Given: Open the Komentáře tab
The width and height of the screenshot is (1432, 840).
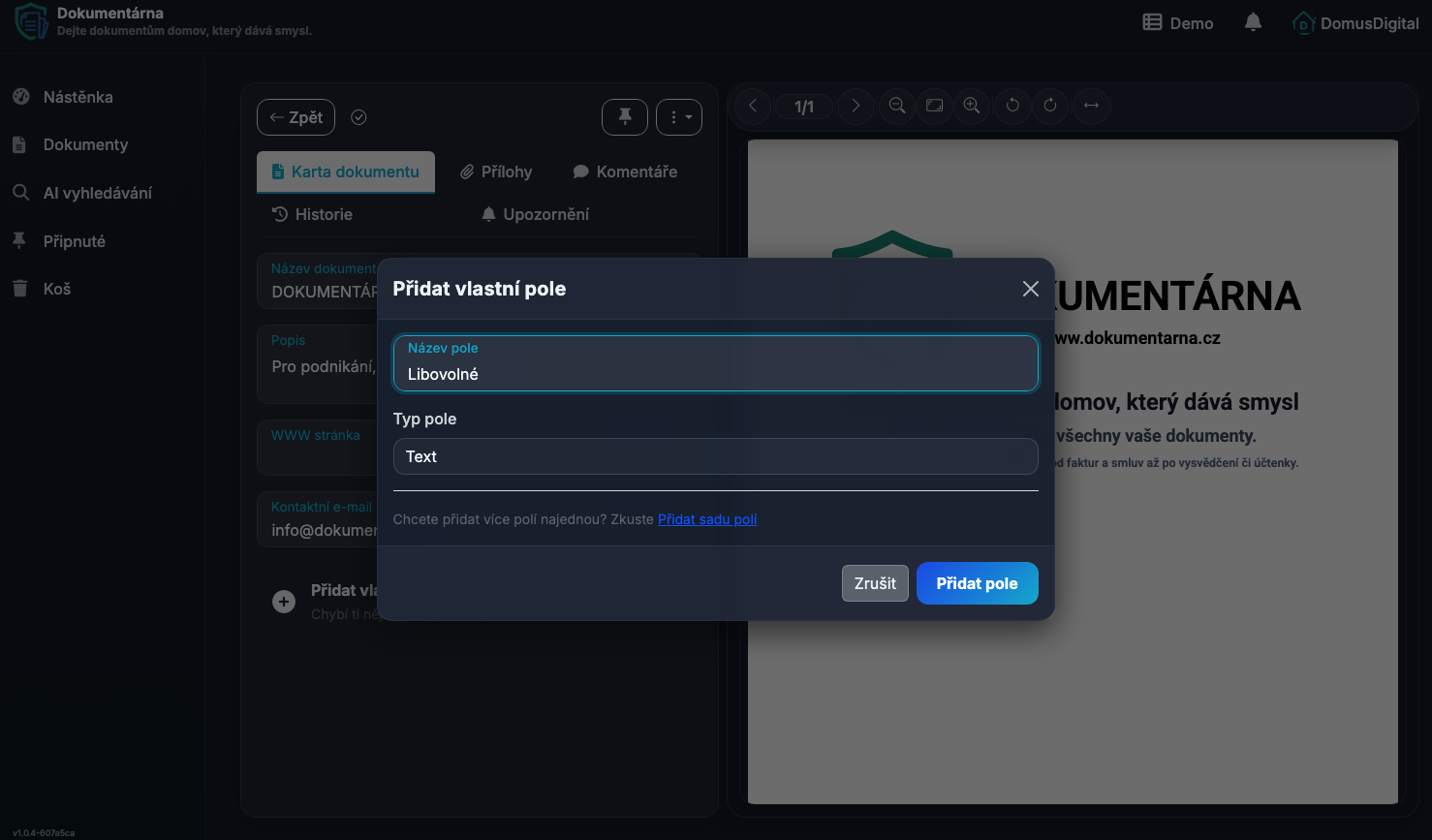Looking at the screenshot, I should click(x=625, y=171).
